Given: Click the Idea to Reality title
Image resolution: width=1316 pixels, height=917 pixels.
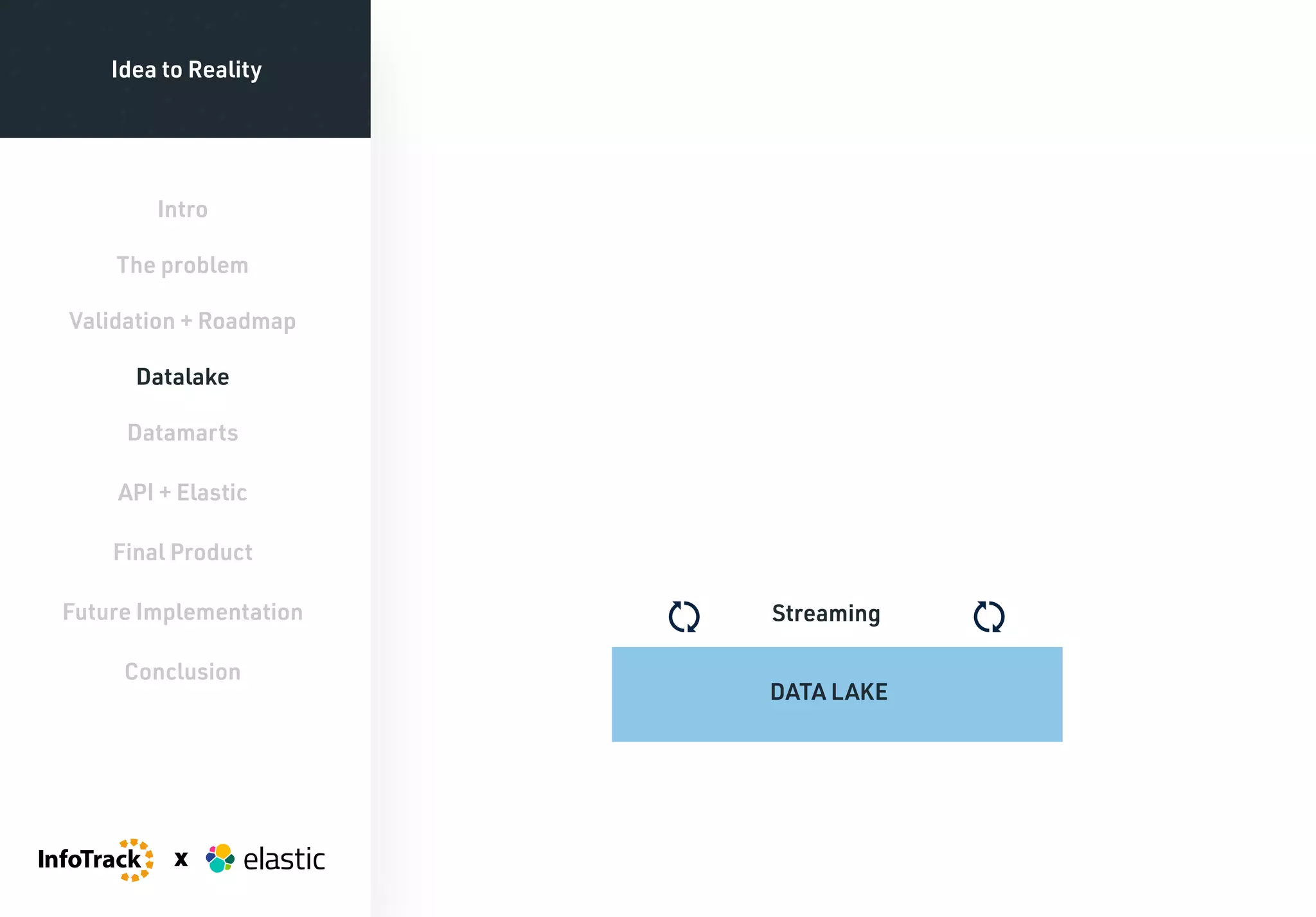Looking at the screenshot, I should [186, 69].
